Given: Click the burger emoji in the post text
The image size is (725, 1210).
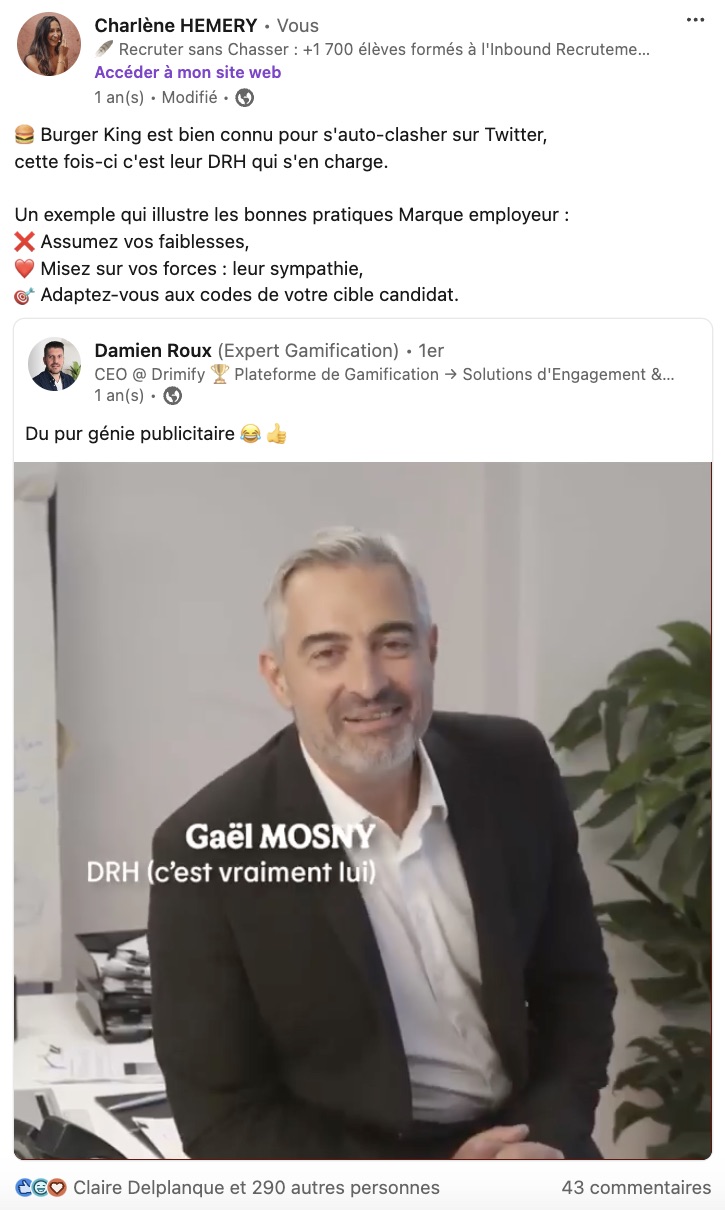Looking at the screenshot, I should click(25, 135).
